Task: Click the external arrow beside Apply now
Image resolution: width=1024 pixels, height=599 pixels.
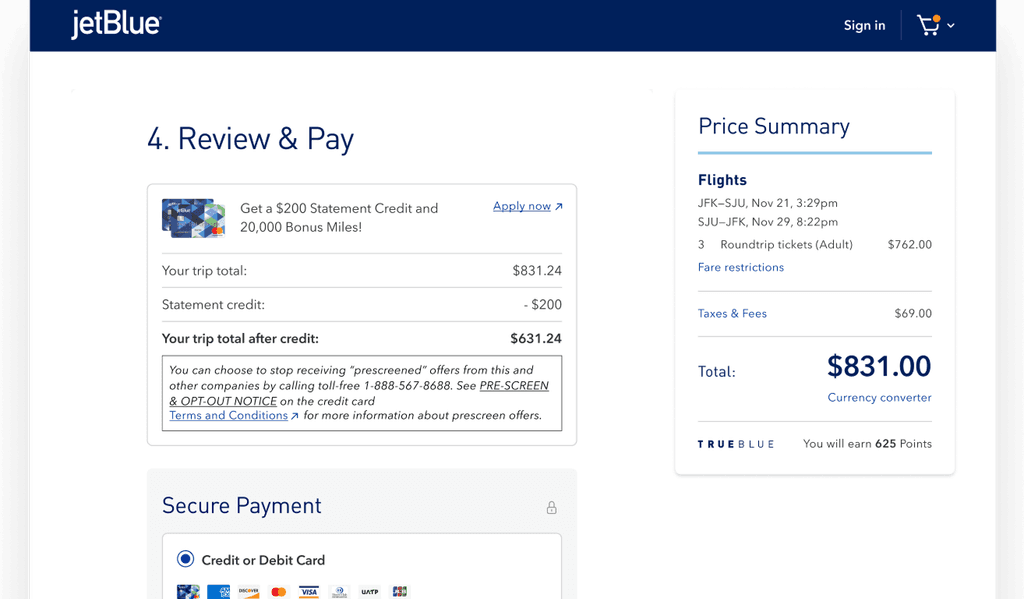Action: click(x=558, y=206)
